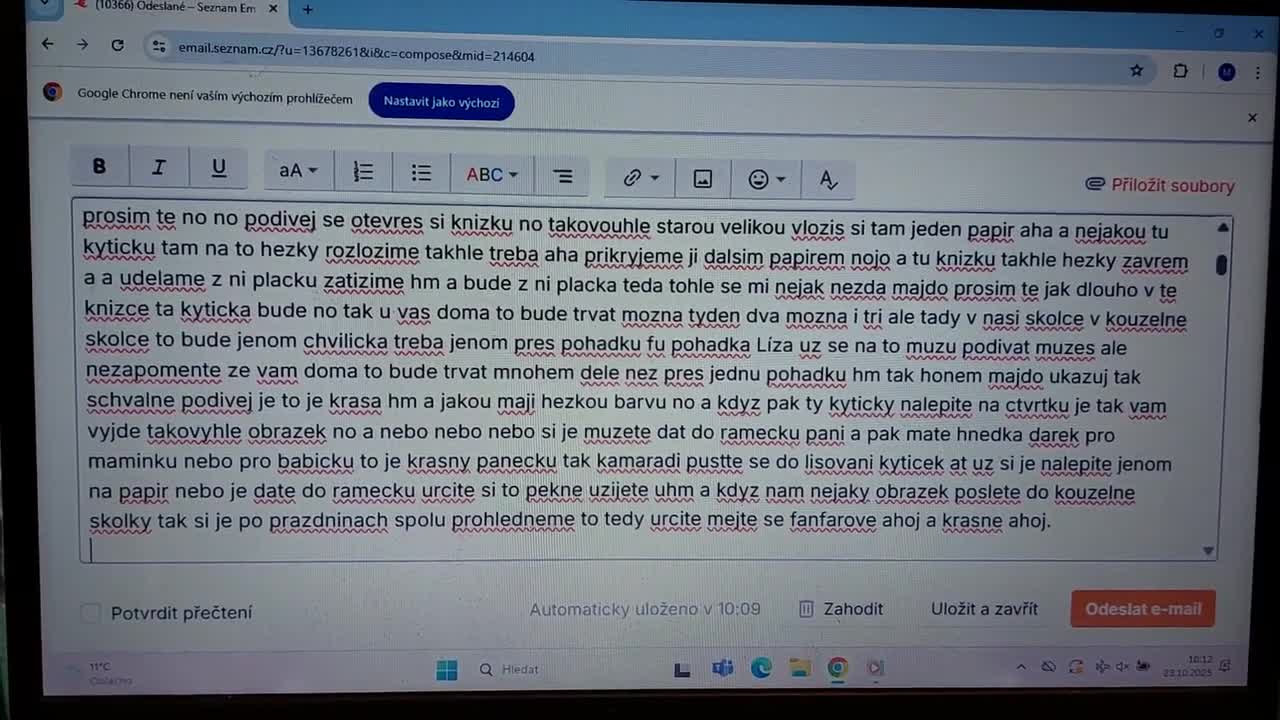The width and height of the screenshot is (1280, 720).
Task: Switch to the Odeslané Seznam Email tab
Action: pyautogui.click(x=172, y=8)
